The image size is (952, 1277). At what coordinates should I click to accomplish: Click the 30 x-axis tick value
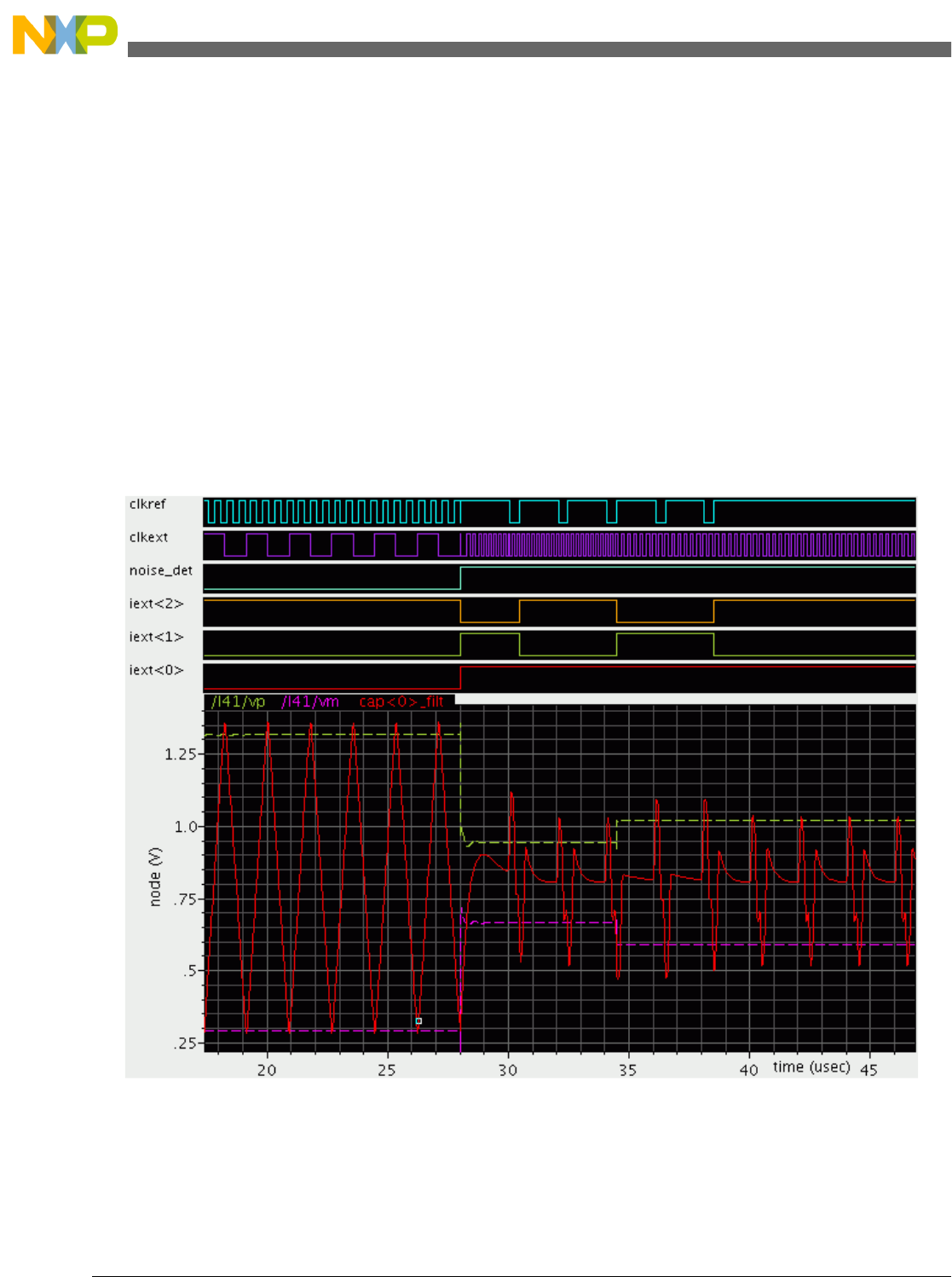point(508,1070)
